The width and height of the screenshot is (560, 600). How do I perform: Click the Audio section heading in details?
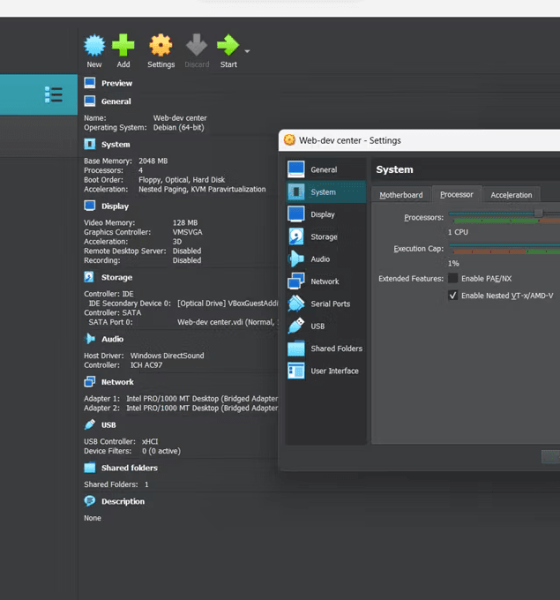tap(112, 339)
